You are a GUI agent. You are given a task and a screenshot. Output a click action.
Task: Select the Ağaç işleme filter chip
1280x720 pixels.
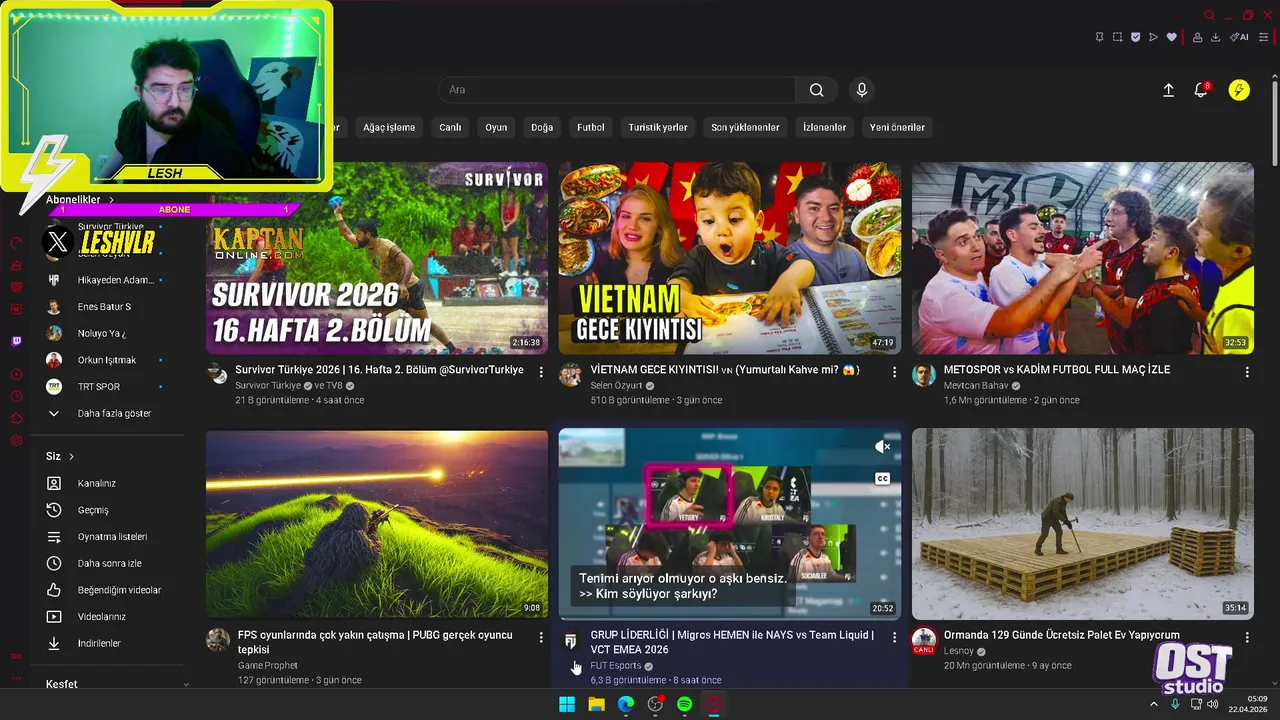pyautogui.click(x=389, y=127)
